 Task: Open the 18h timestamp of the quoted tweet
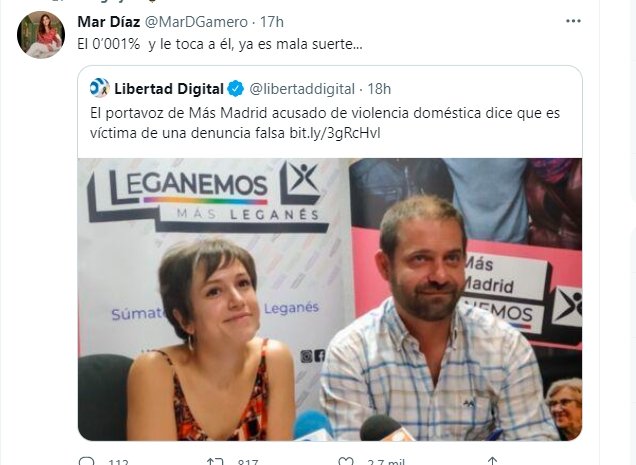click(379, 88)
